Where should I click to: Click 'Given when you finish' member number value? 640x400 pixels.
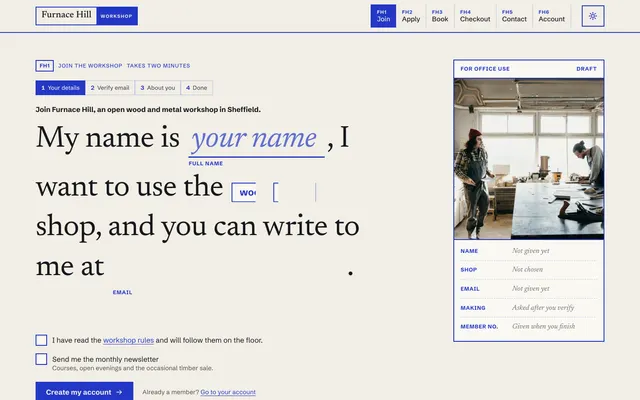pos(544,326)
